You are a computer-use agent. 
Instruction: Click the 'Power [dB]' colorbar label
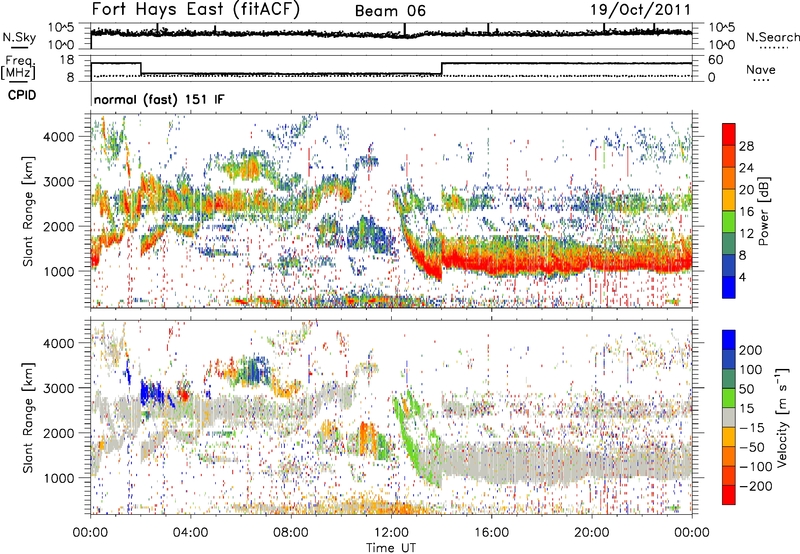click(x=763, y=211)
